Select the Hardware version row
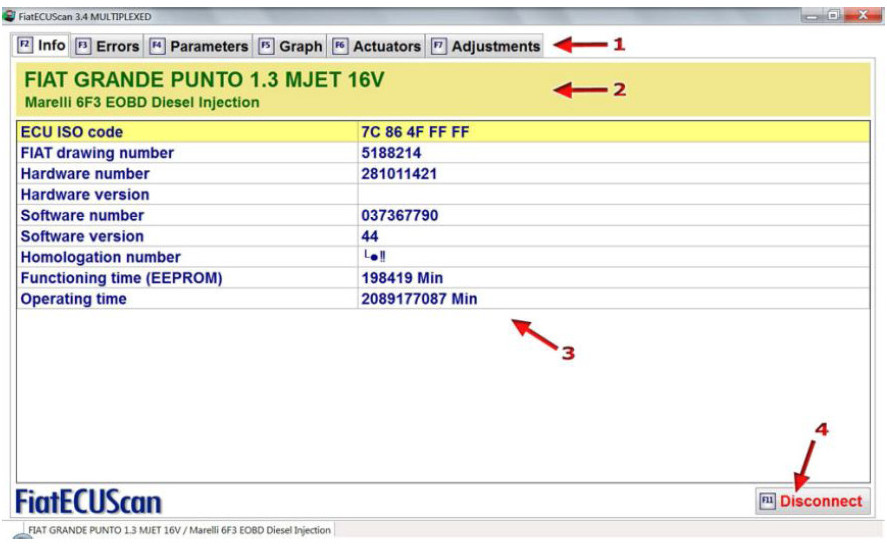Image resolution: width=887 pixels, height=558 pixels. click(x=444, y=195)
